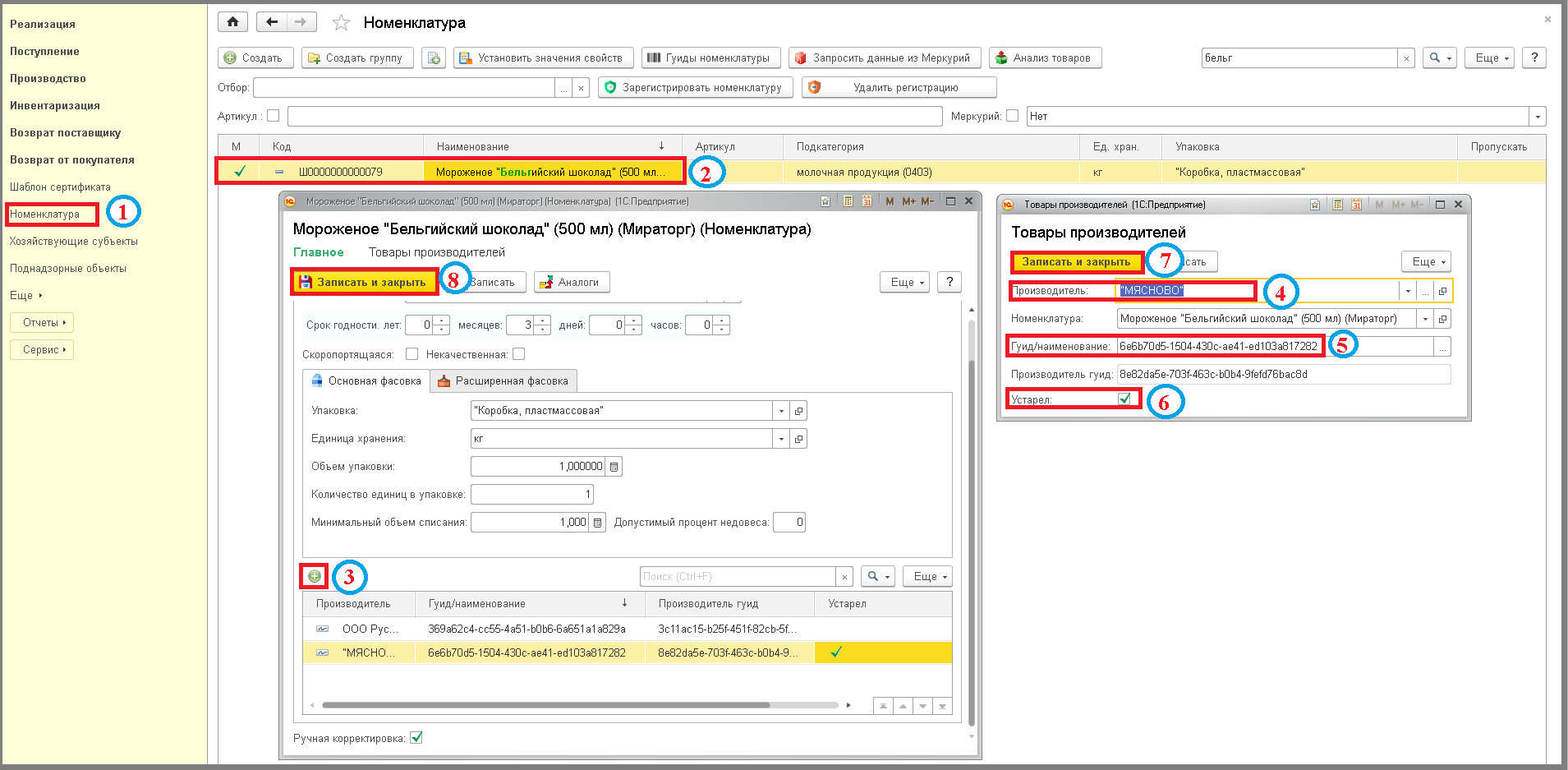Toggle Ручная корректировка checkbox

[416, 738]
